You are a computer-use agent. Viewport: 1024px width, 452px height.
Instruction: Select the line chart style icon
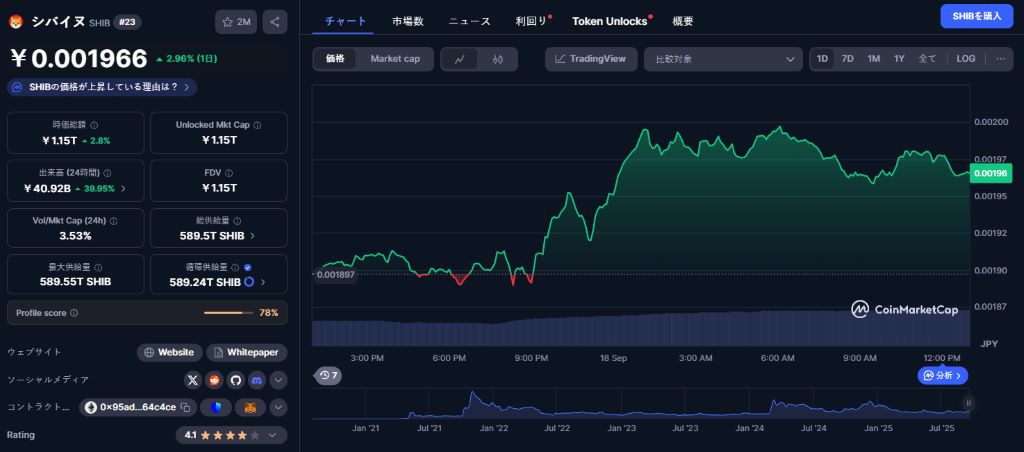460,59
